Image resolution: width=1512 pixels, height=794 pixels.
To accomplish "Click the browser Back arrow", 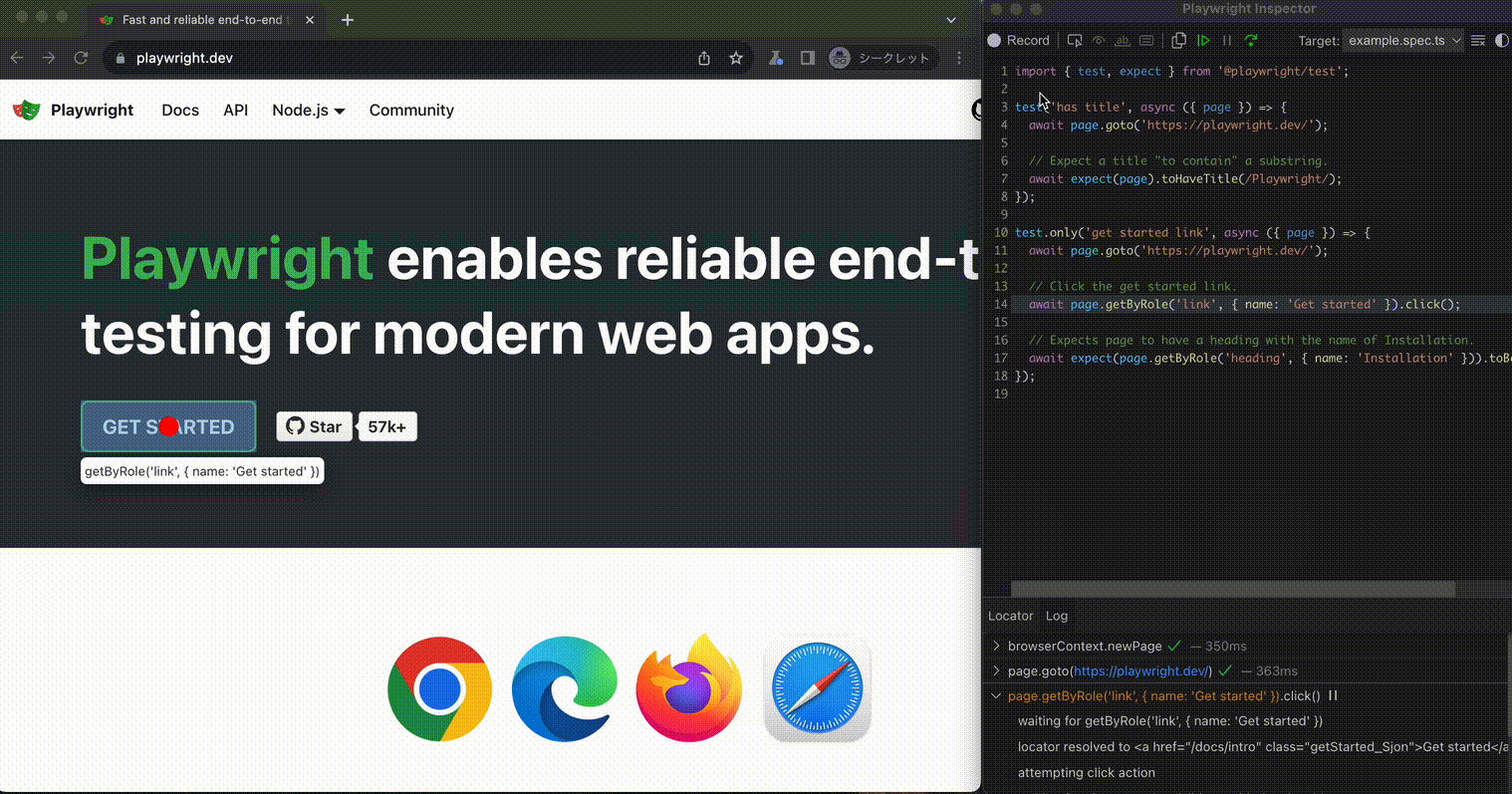I will pyautogui.click(x=17, y=58).
